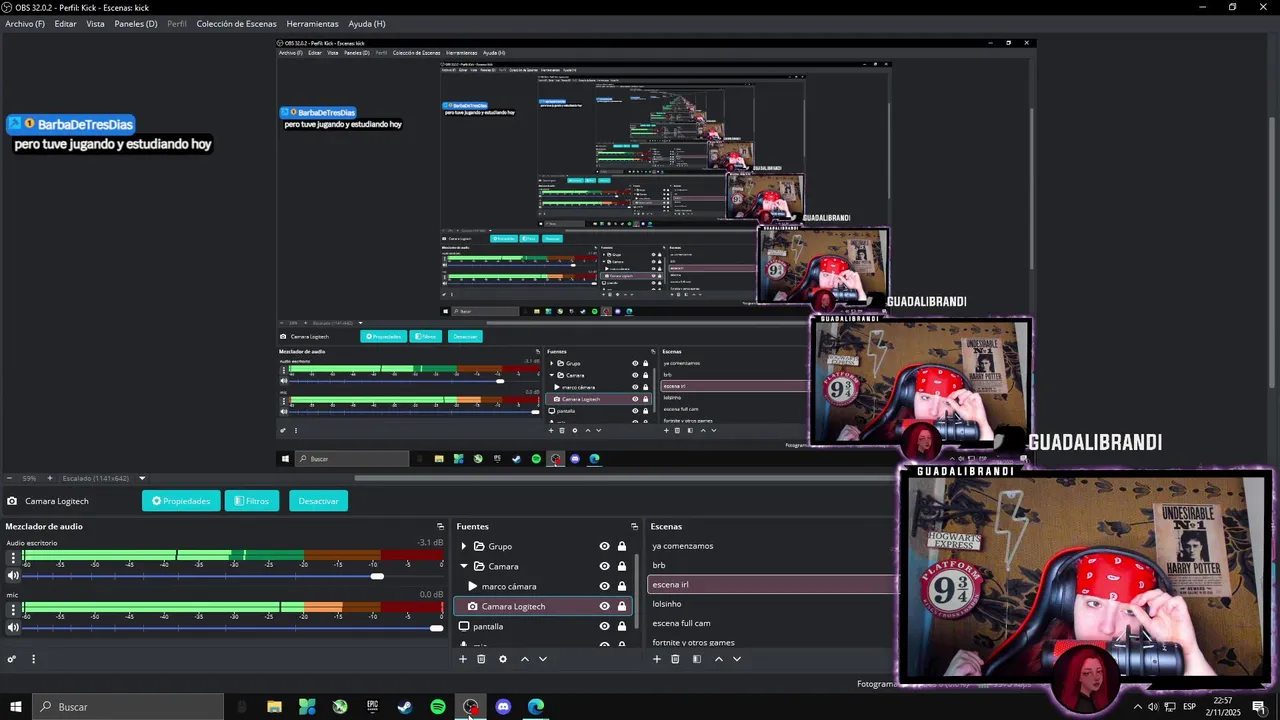
Task: Open the Escalado preview scaling dropdown
Action: 104,478
